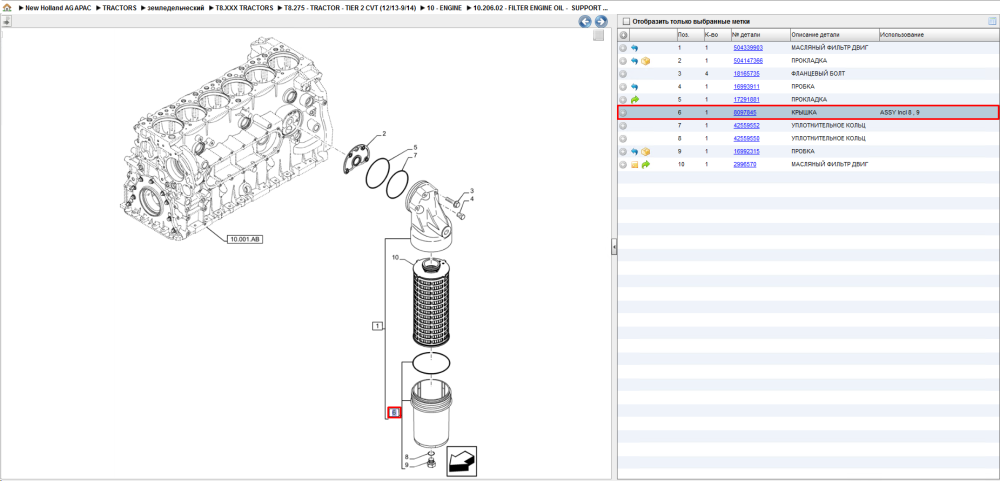Select callout 1 box in the diagram
The image size is (1000, 481).
coord(378,327)
